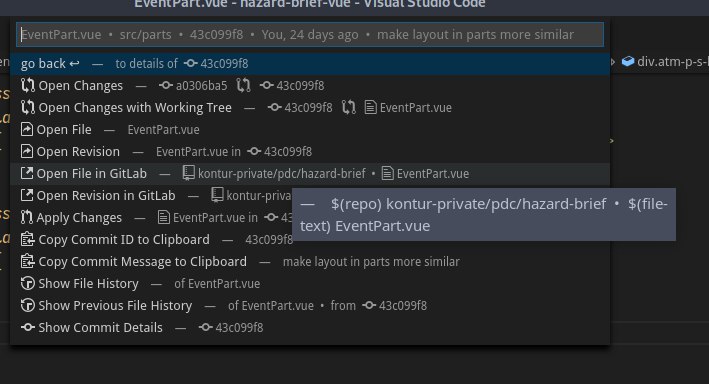Click a0306ba5 commit hash in Open Changes row
The height and width of the screenshot is (384, 709).
coord(201,85)
